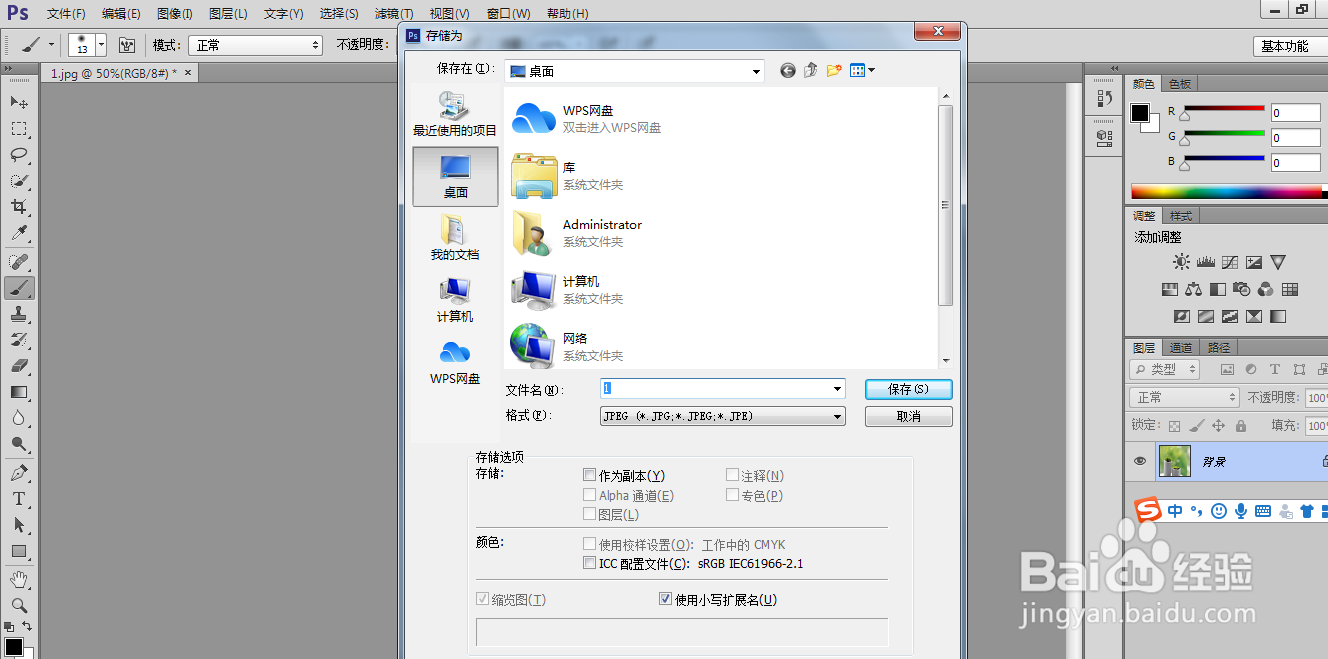Open the 格式 dropdown showing JPEG
Image resolution: width=1328 pixels, height=659 pixels.
point(722,415)
